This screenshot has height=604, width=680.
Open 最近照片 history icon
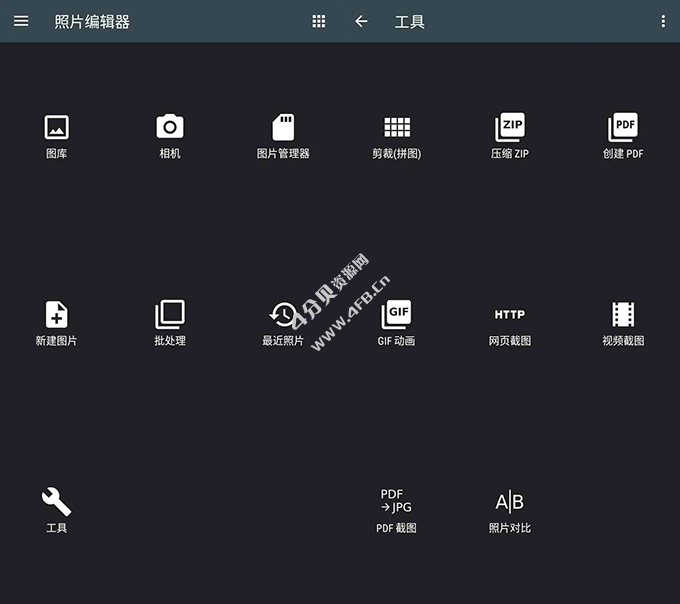click(283, 315)
